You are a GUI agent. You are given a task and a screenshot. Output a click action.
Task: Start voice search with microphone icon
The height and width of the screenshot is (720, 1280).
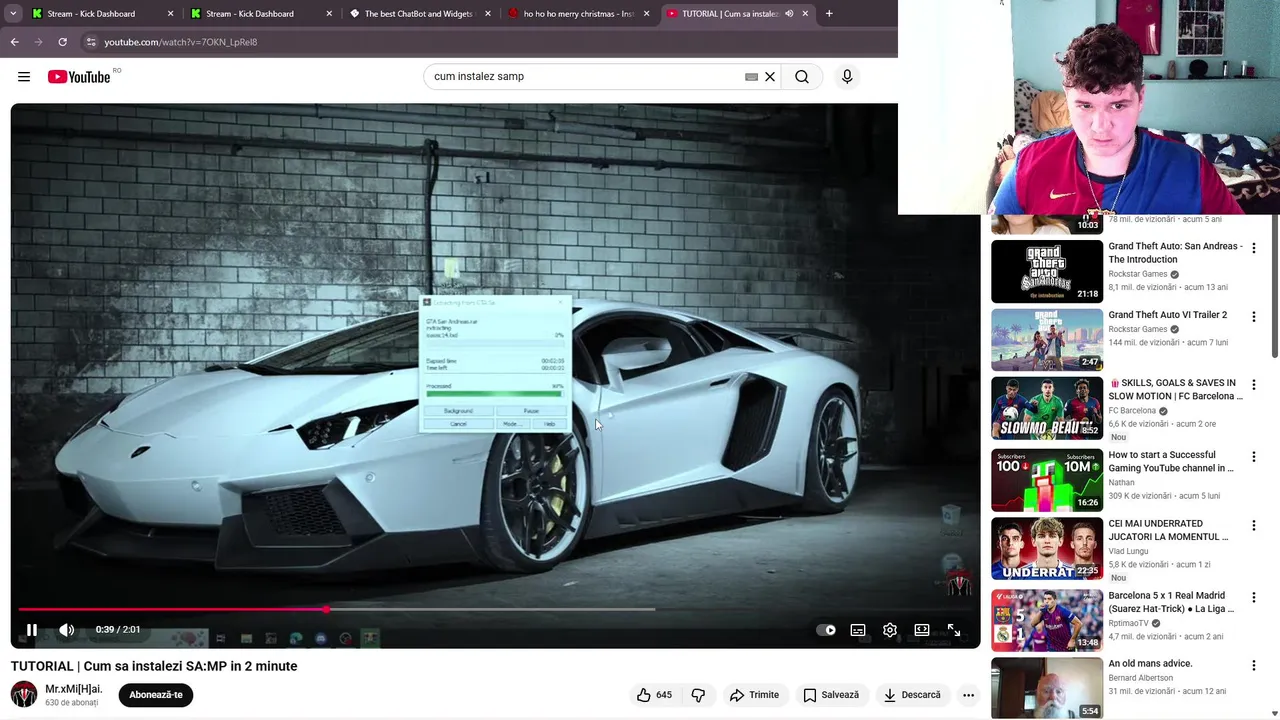pyautogui.click(x=847, y=77)
